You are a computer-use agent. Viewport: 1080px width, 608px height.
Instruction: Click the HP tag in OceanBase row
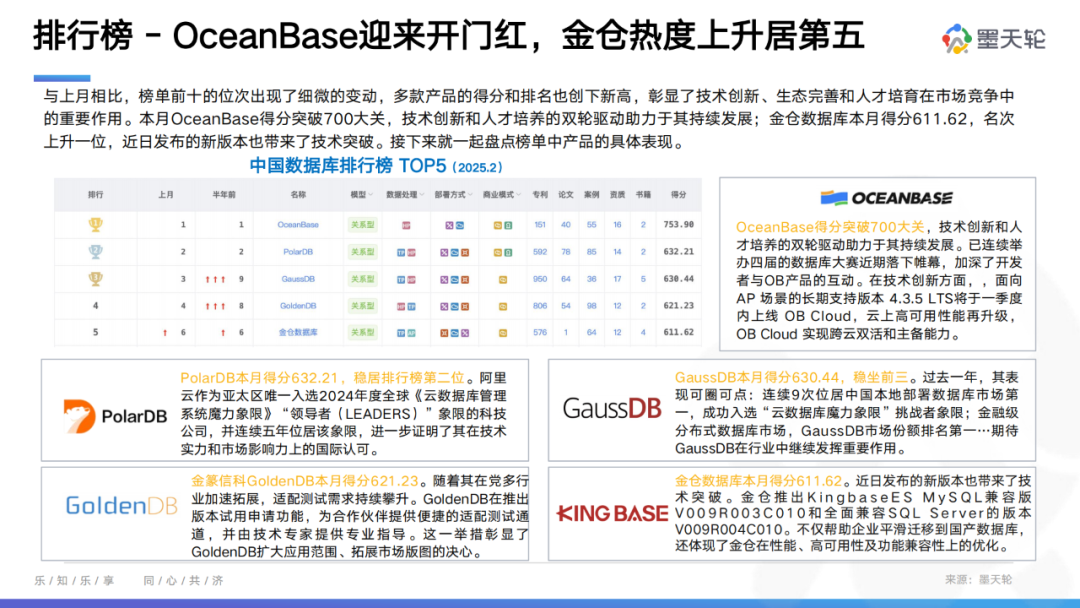point(406,225)
